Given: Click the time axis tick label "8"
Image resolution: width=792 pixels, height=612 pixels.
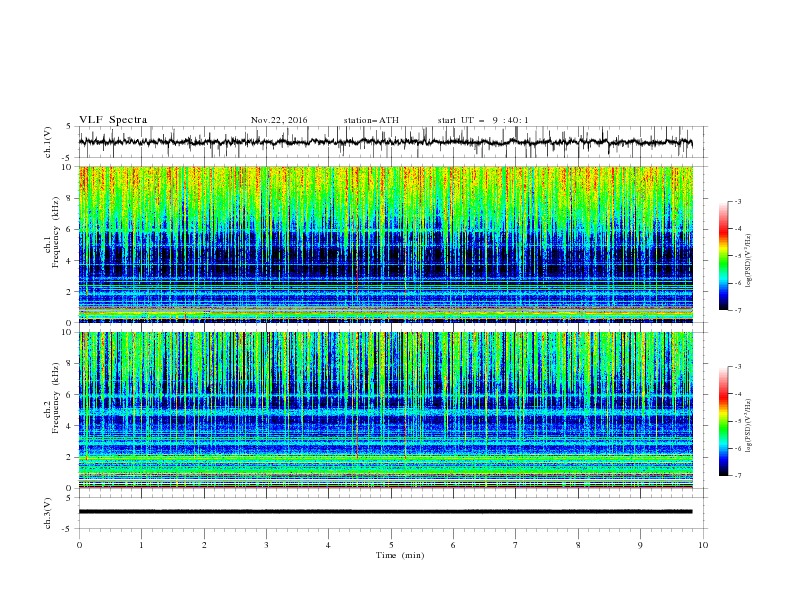Looking at the screenshot, I should point(578,545).
